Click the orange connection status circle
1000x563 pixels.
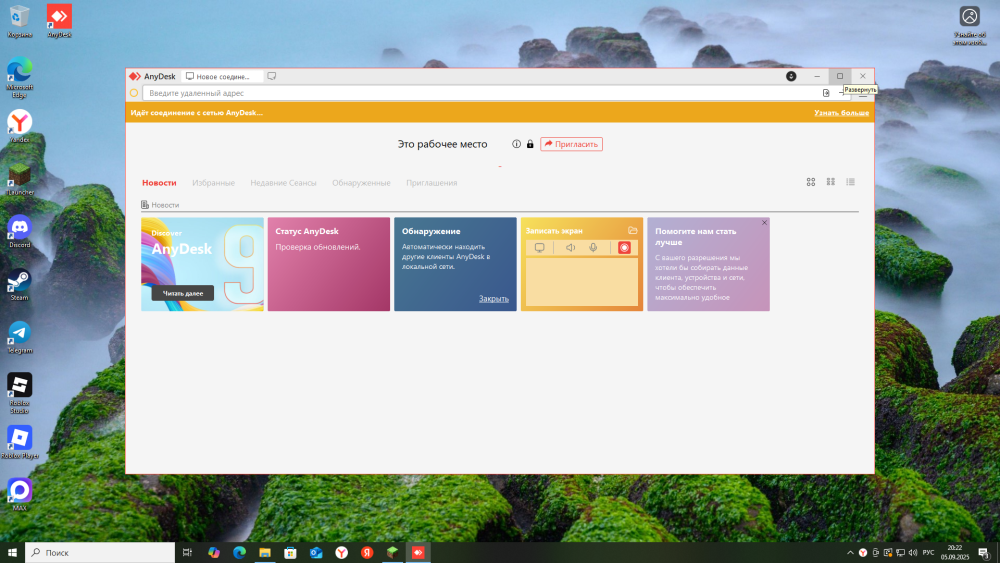click(134, 93)
